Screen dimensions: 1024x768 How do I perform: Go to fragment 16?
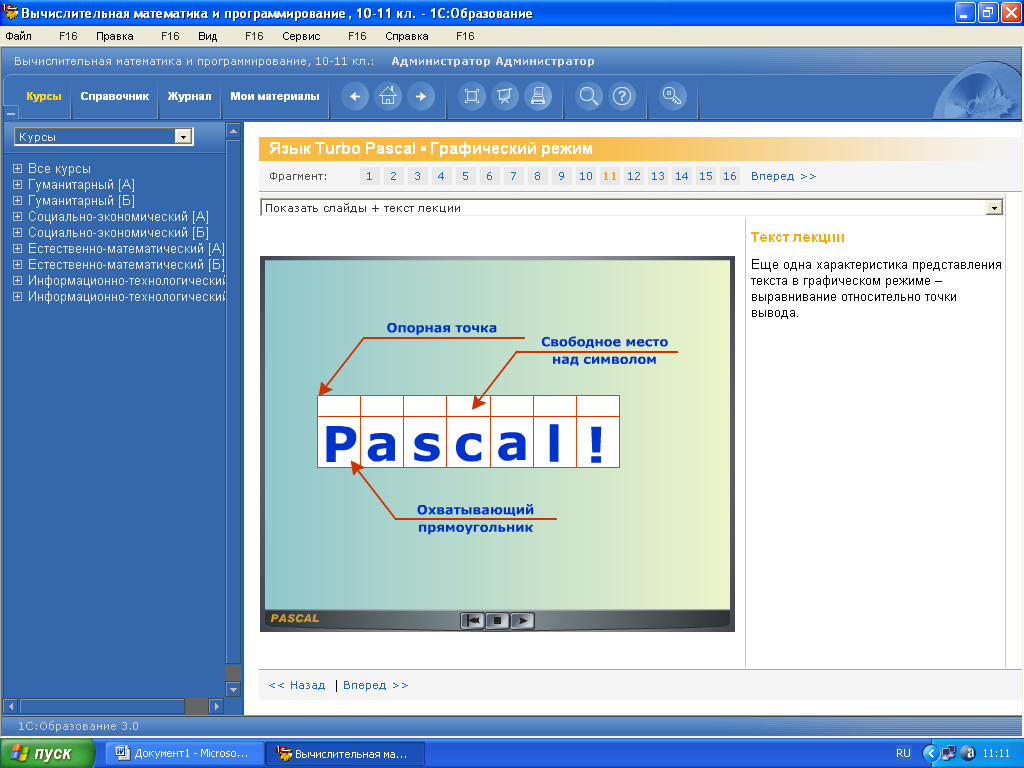coord(729,176)
